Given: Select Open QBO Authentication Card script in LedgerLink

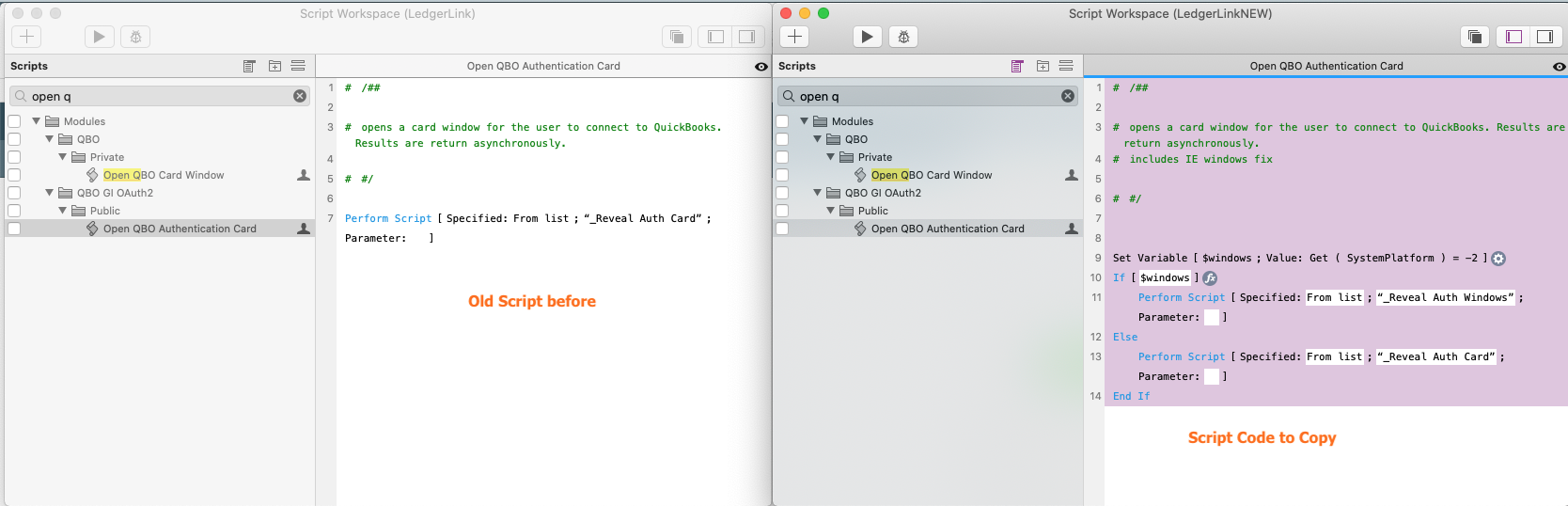Looking at the screenshot, I should tap(180, 229).
